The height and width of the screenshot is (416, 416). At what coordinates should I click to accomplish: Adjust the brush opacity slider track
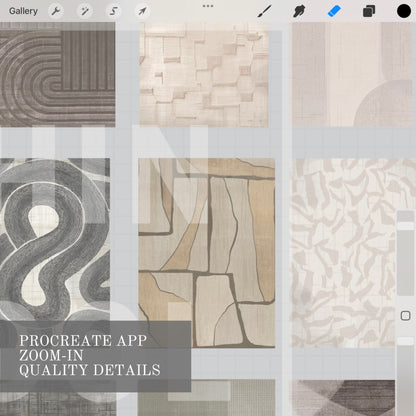pyautogui.click(x=406, y=376)
